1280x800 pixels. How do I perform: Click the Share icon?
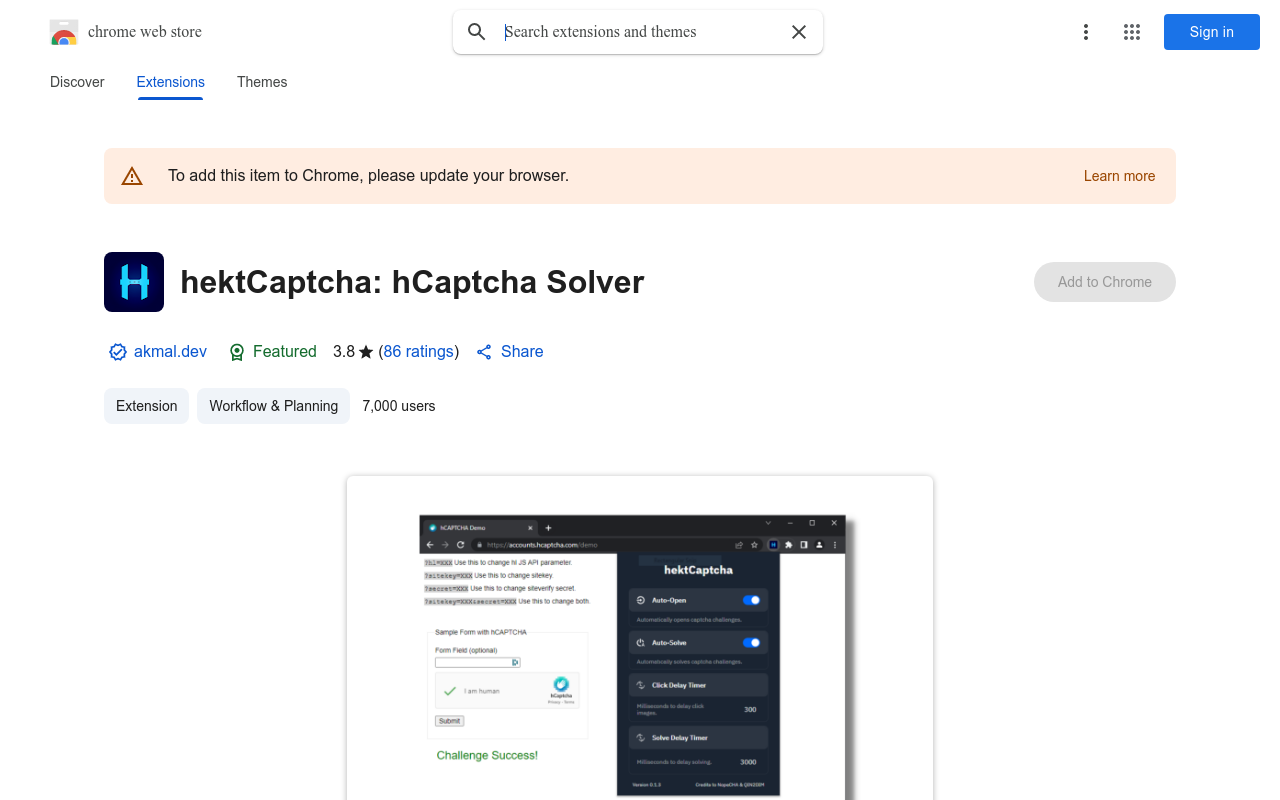[x=482, y=351]
